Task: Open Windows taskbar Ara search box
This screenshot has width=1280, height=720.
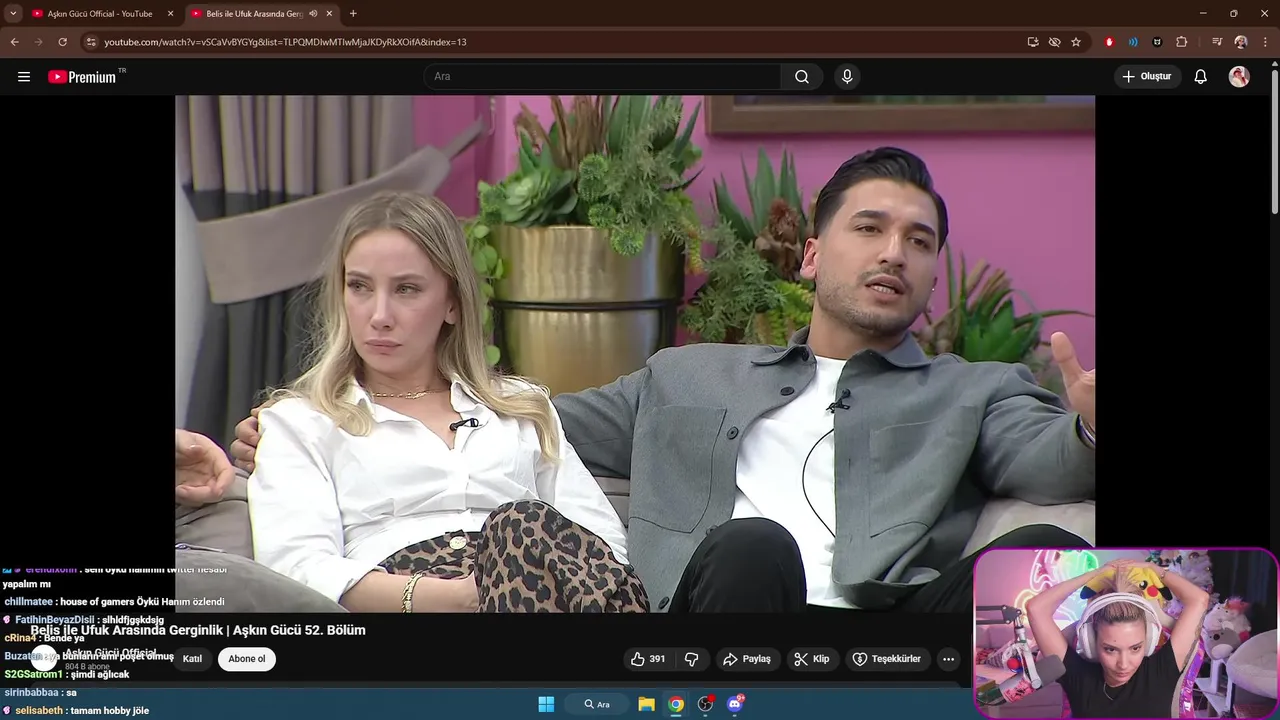Action: [597, 704]
